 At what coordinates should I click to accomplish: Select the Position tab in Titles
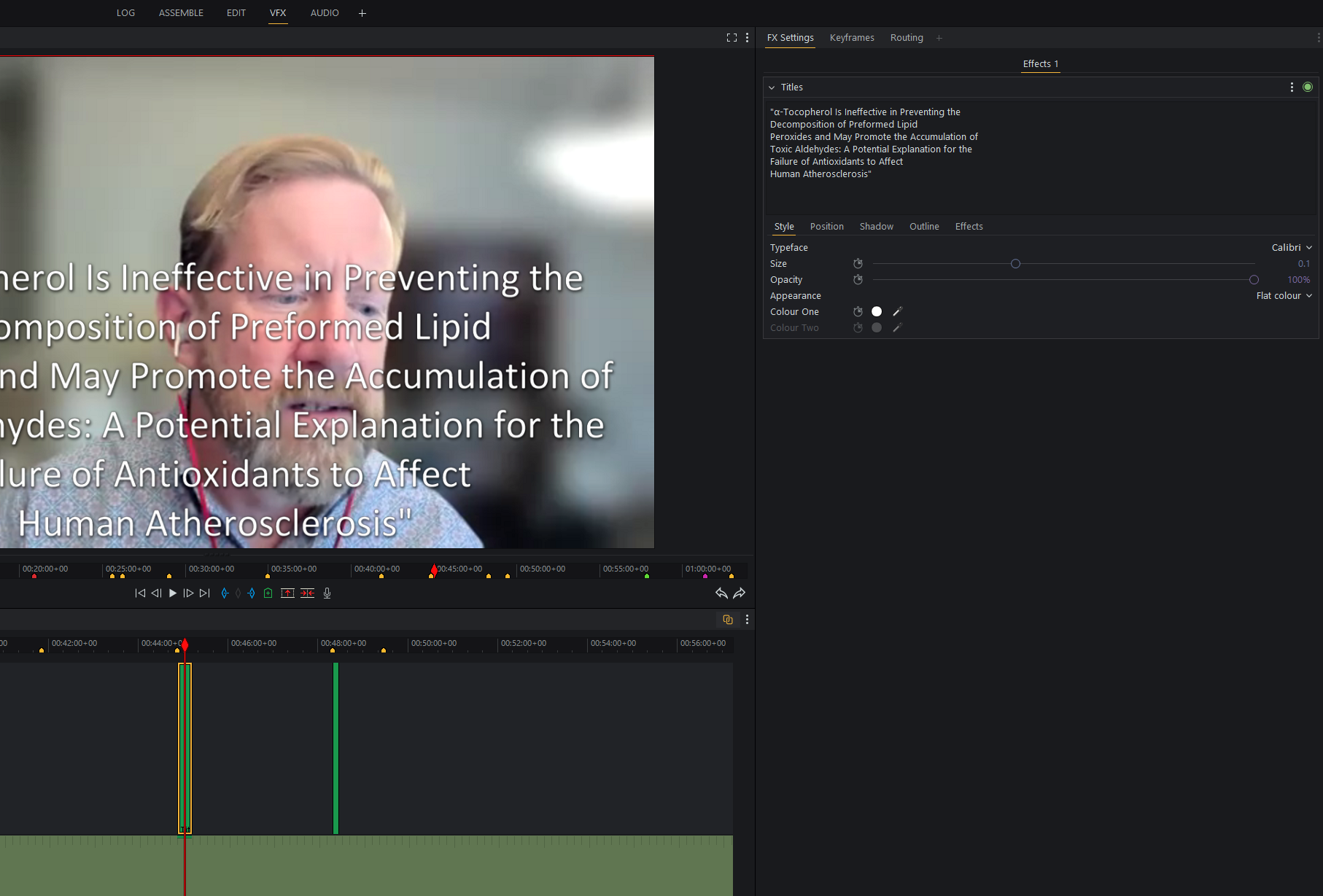click(827, 227)
